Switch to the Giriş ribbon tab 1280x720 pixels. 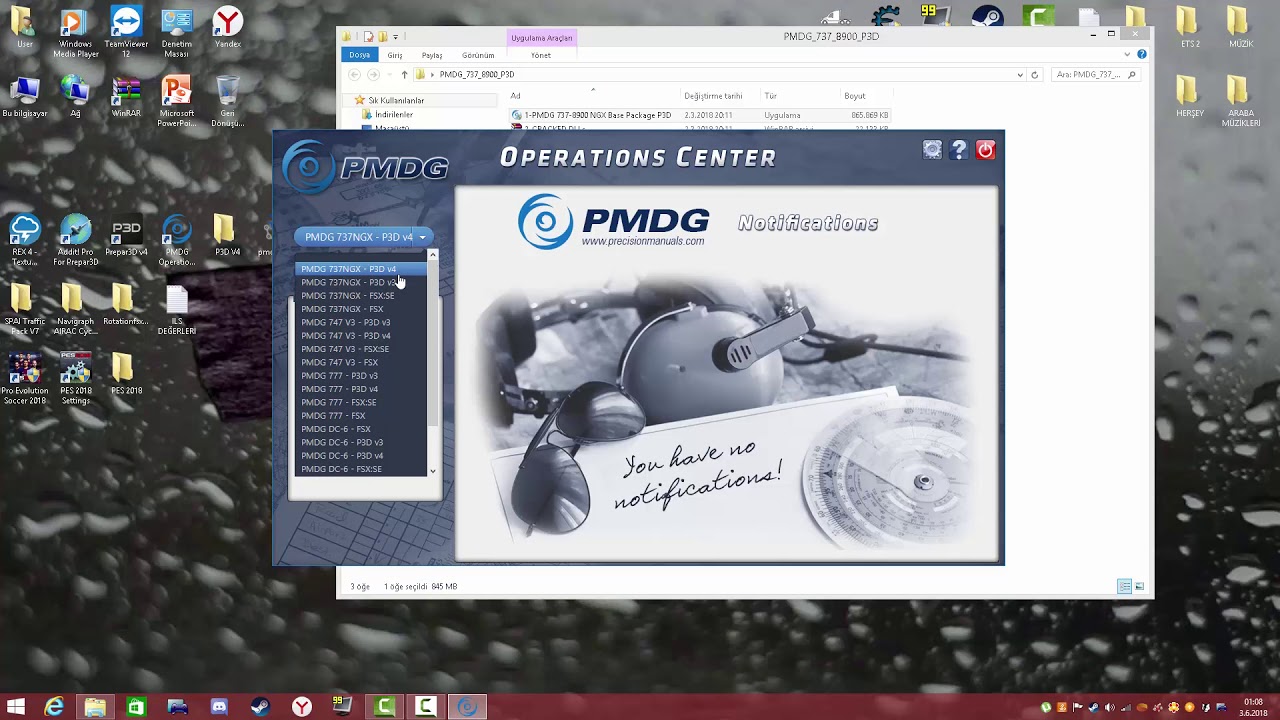[395, 55]
